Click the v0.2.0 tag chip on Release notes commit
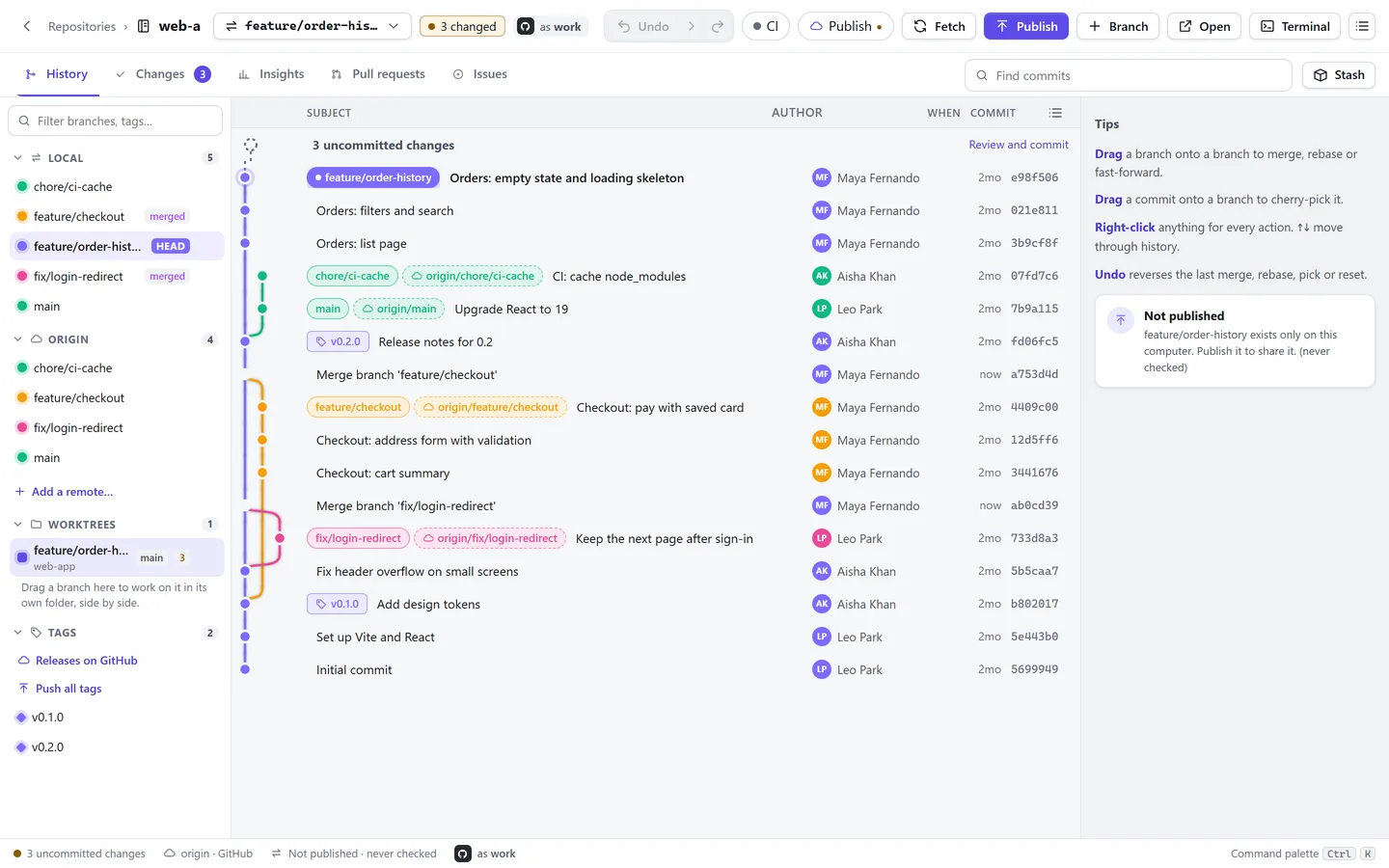This screenshot has height=868, width=1389. pyautogui.click(x=338, y=341)
